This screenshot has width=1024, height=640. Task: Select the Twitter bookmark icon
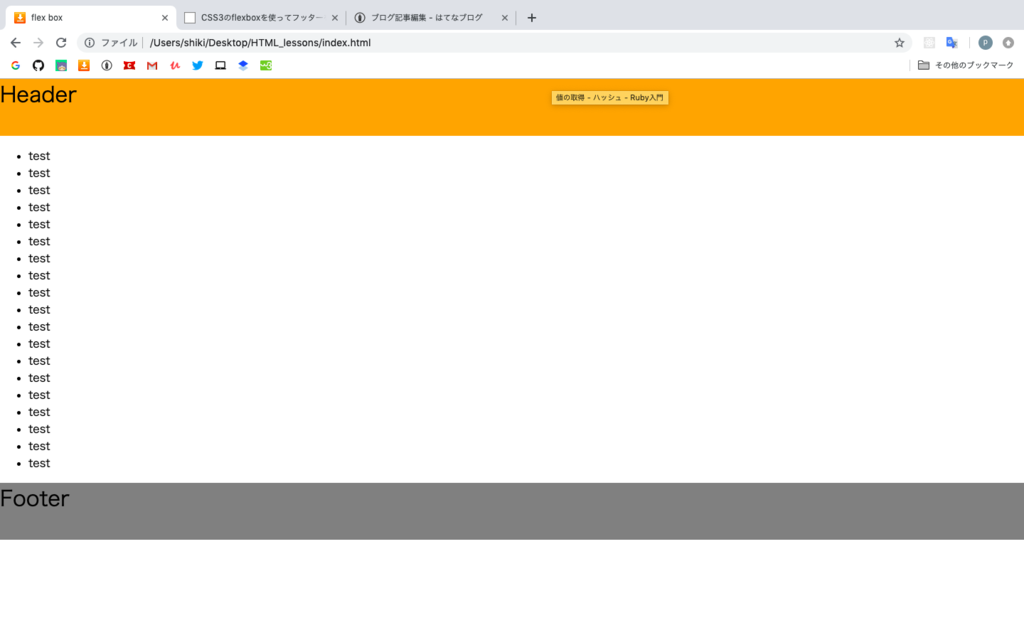click(197, 65)
